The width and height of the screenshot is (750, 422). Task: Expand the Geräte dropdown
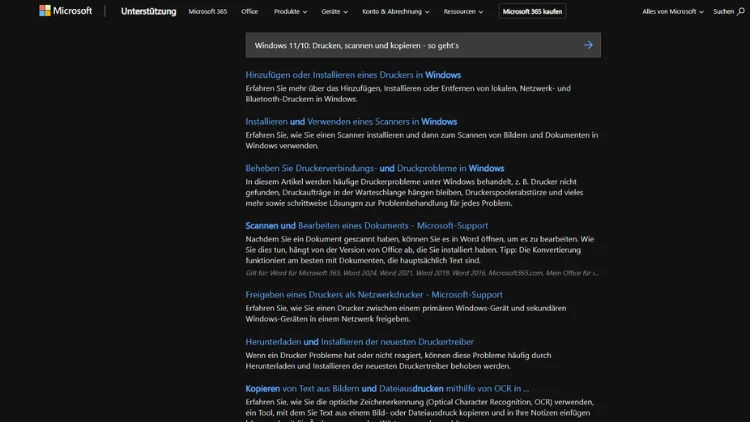tap(334, 11)
